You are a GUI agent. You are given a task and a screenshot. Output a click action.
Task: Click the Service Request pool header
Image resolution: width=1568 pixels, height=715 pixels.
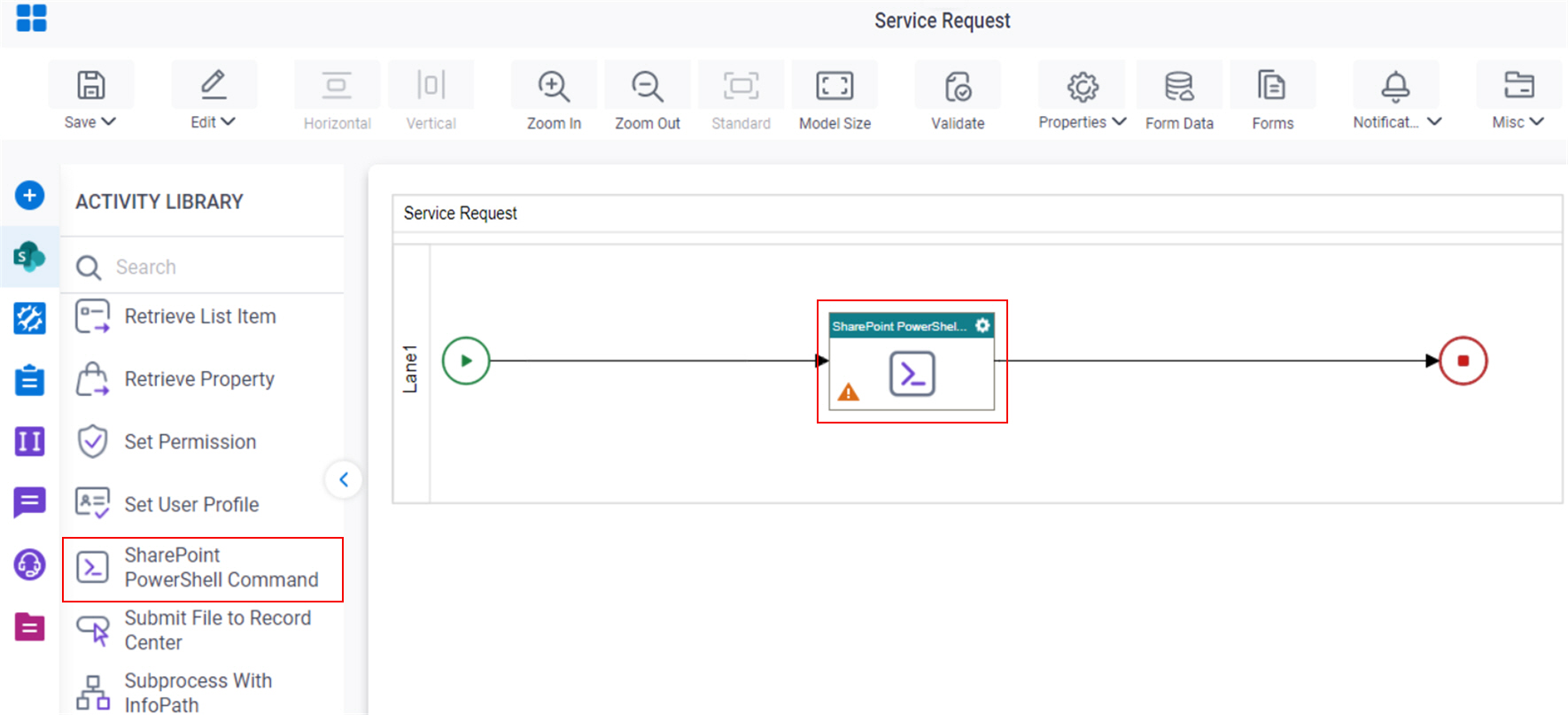coord(461,214)
